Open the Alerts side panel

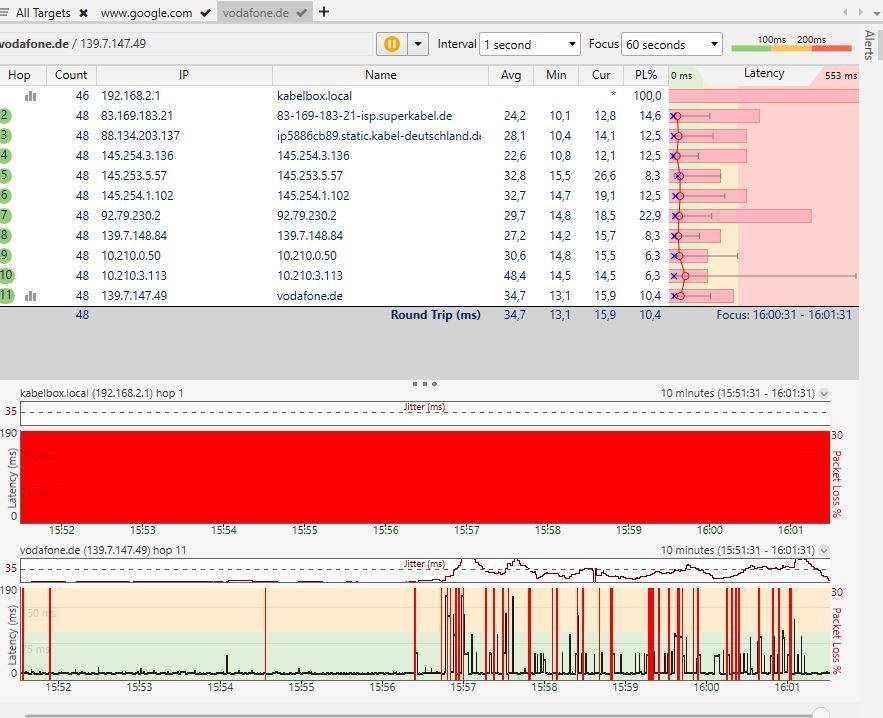[x=869, y=45]
